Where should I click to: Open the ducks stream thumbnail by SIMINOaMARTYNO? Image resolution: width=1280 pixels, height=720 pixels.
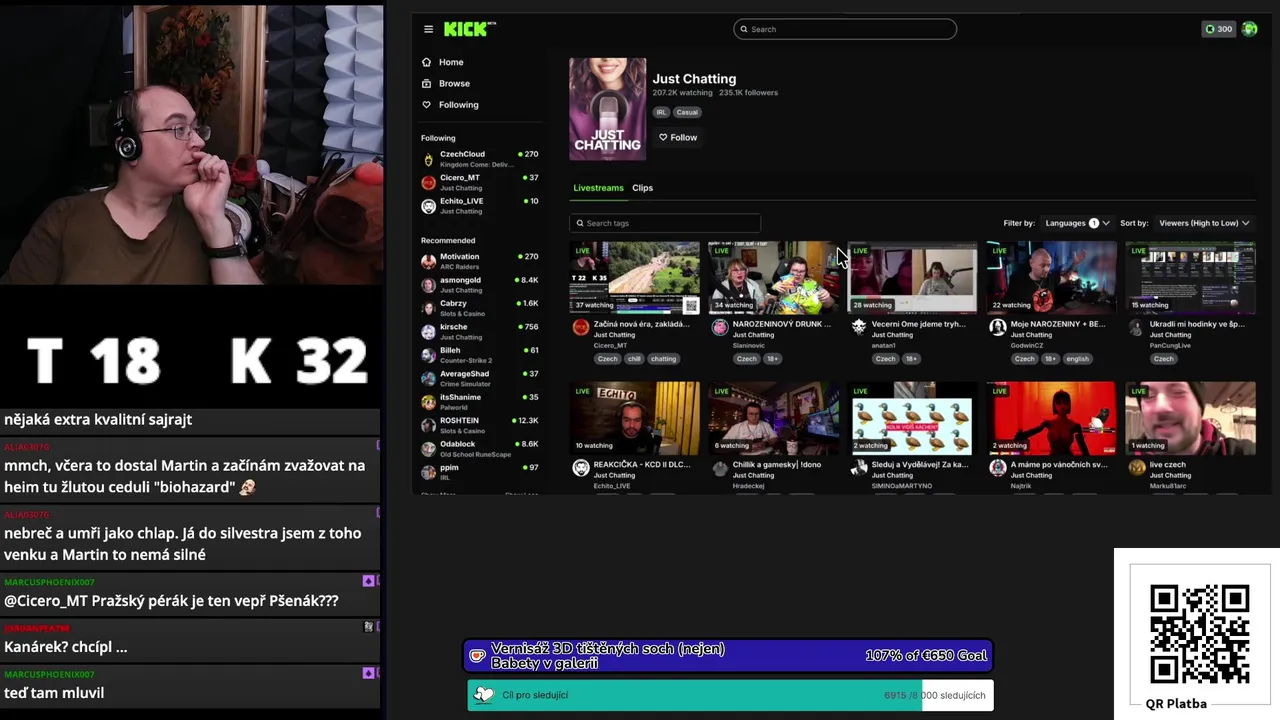tap(913, 418)
